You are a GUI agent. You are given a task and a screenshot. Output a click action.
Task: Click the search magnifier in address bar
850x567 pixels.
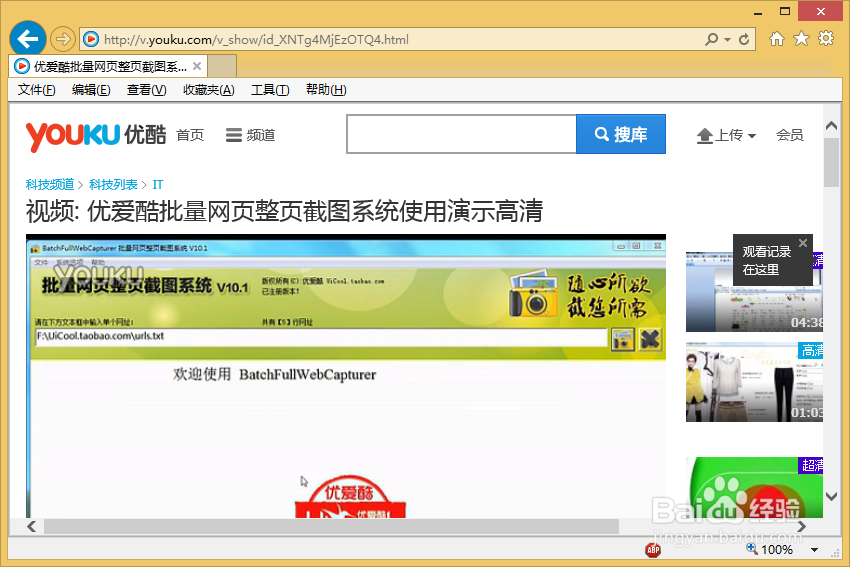(712, 39)
